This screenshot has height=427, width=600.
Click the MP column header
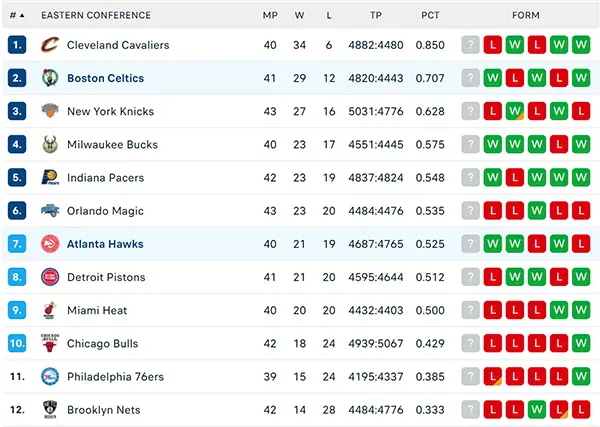point(270,15)
